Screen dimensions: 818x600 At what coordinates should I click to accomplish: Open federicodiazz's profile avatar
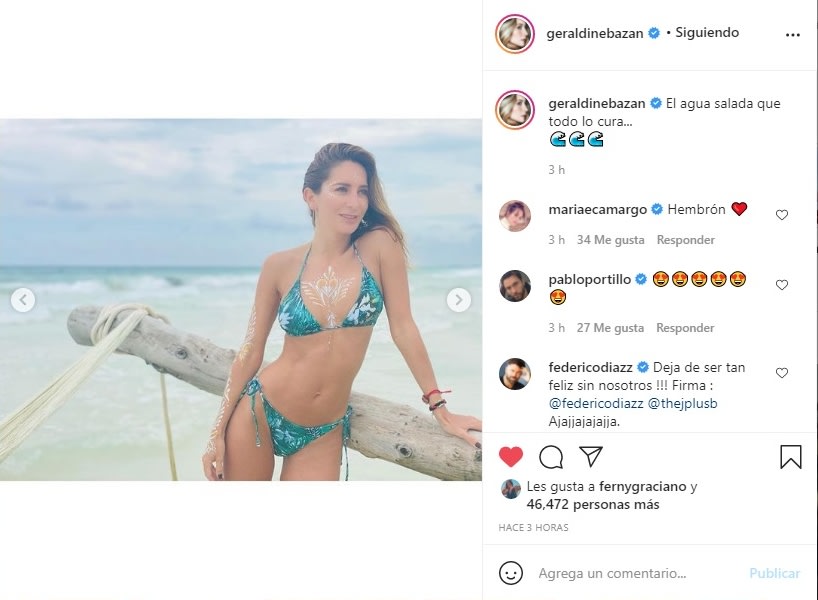point(515,374)
